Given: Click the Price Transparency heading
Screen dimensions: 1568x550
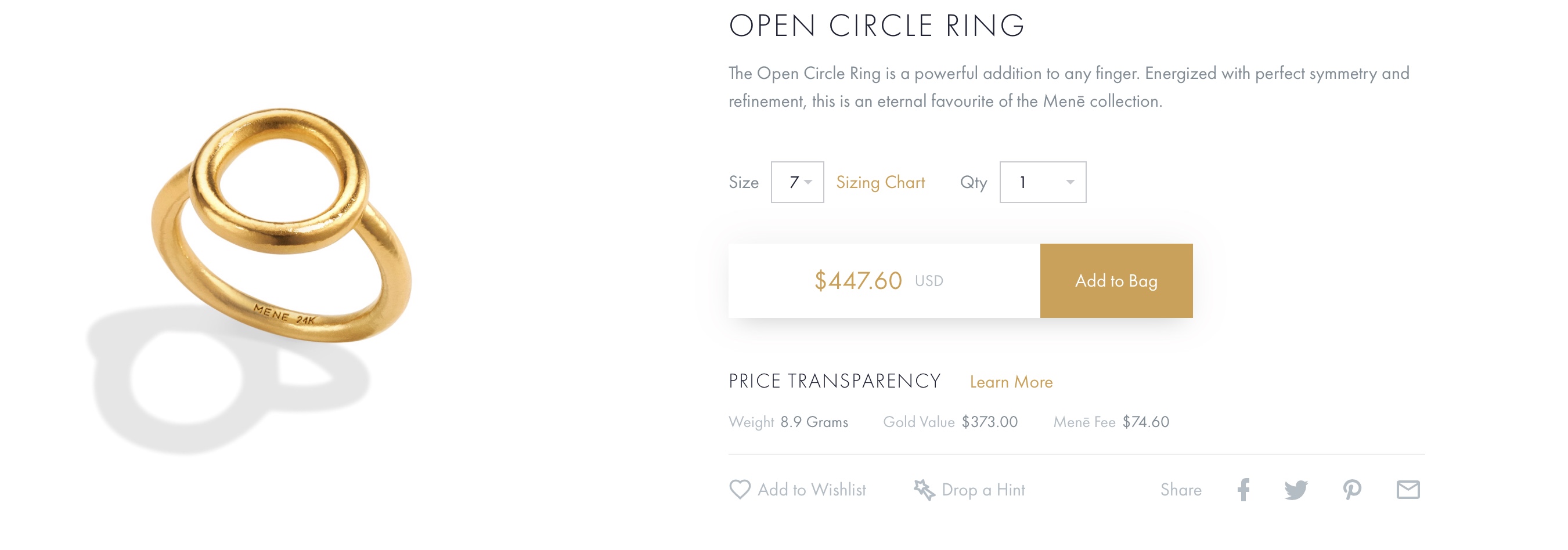Looking at the screenshot, I should click(835, 382).
